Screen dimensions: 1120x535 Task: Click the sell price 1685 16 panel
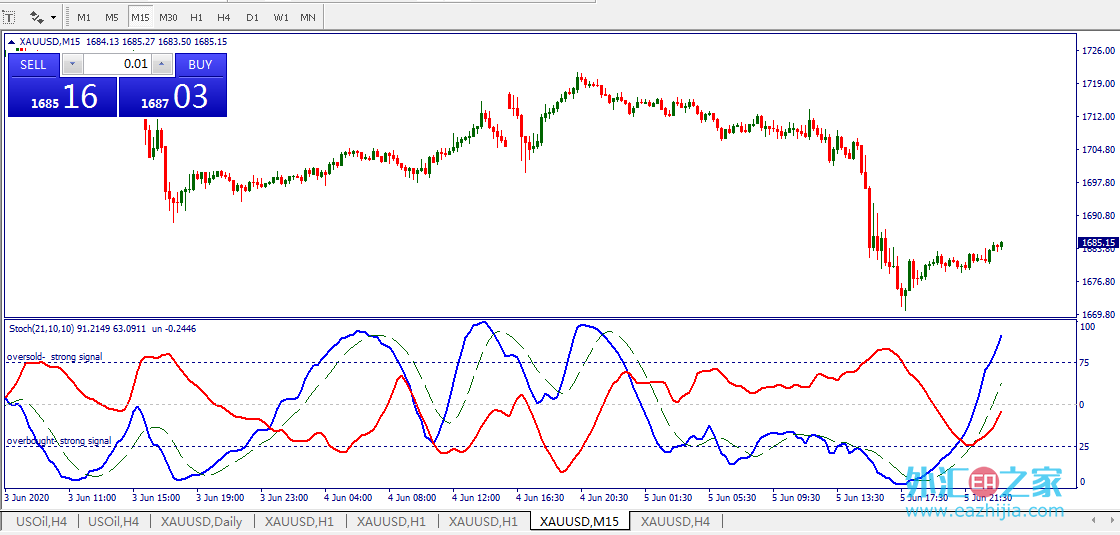[x=62, y=97]
